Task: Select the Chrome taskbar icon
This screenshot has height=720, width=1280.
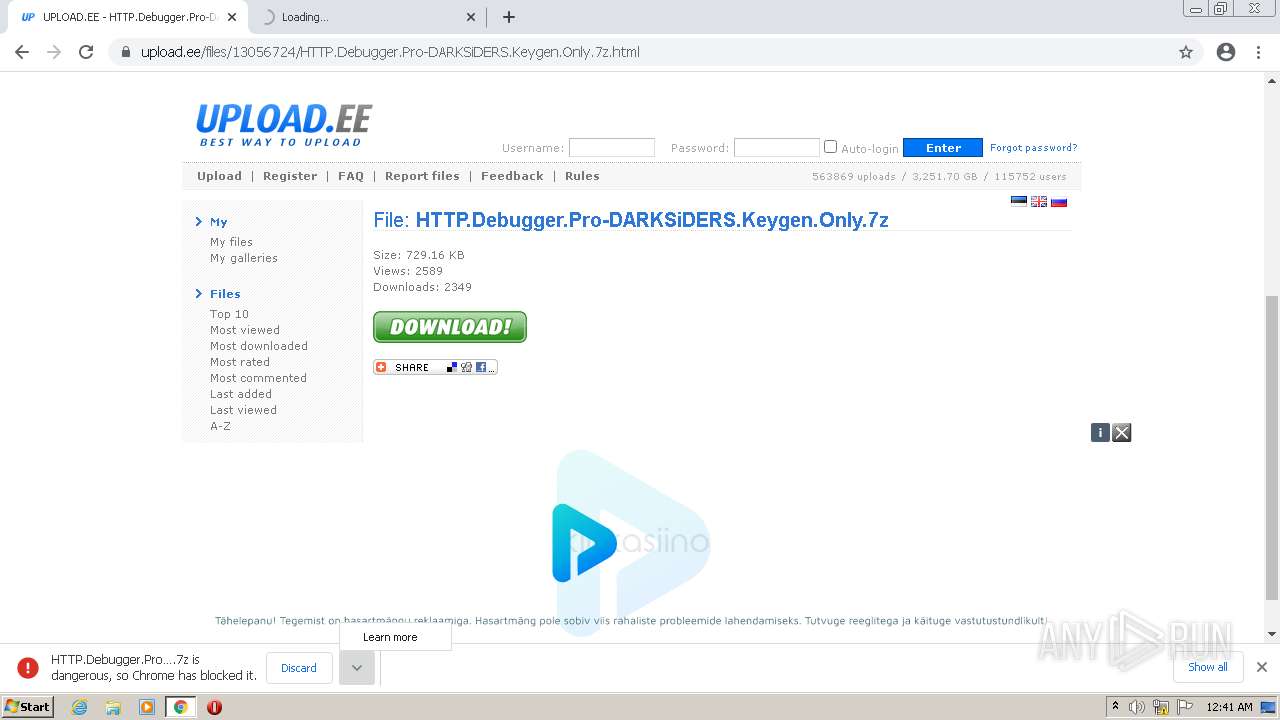Action: [181, 707]
